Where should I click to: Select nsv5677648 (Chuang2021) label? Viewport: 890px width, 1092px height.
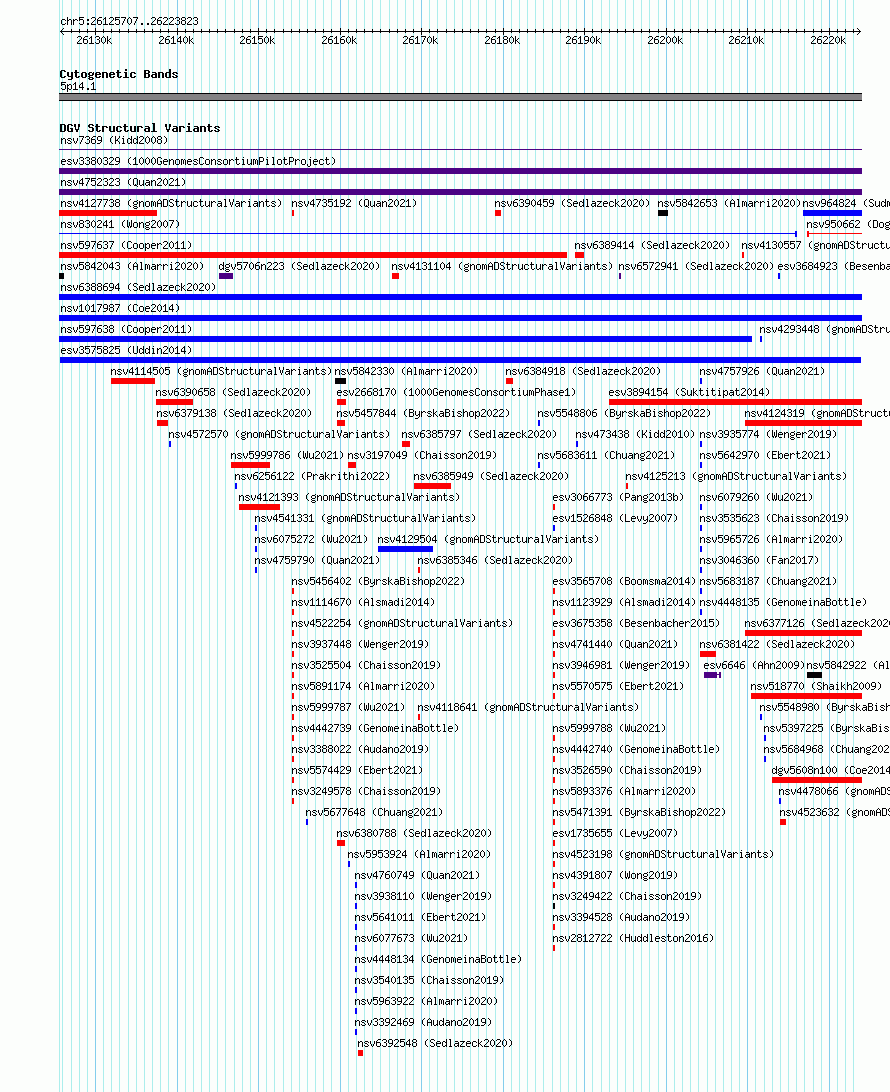point(374,811)
